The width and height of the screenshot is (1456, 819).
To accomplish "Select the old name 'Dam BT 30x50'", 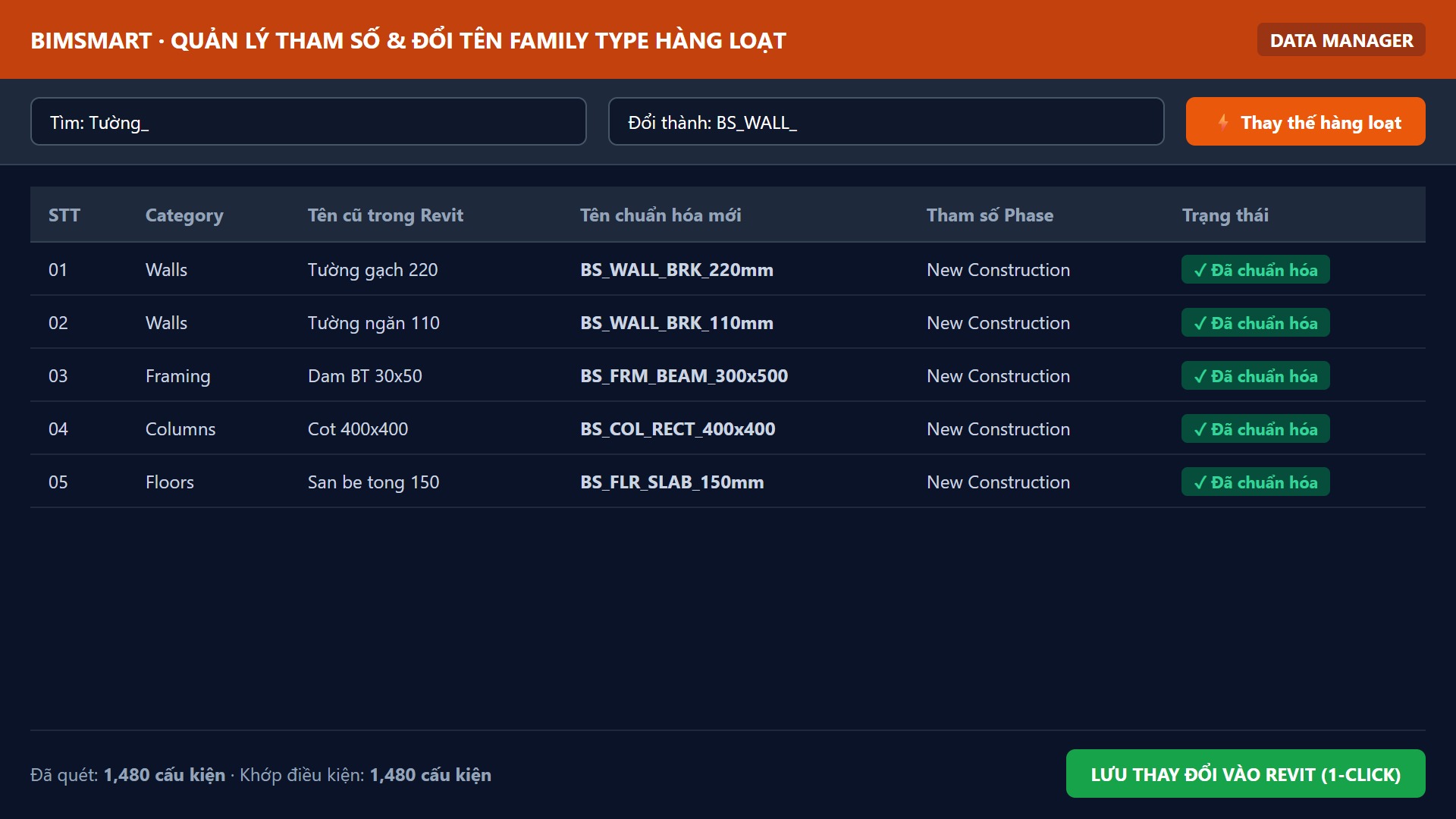I will tap(365, 376).
